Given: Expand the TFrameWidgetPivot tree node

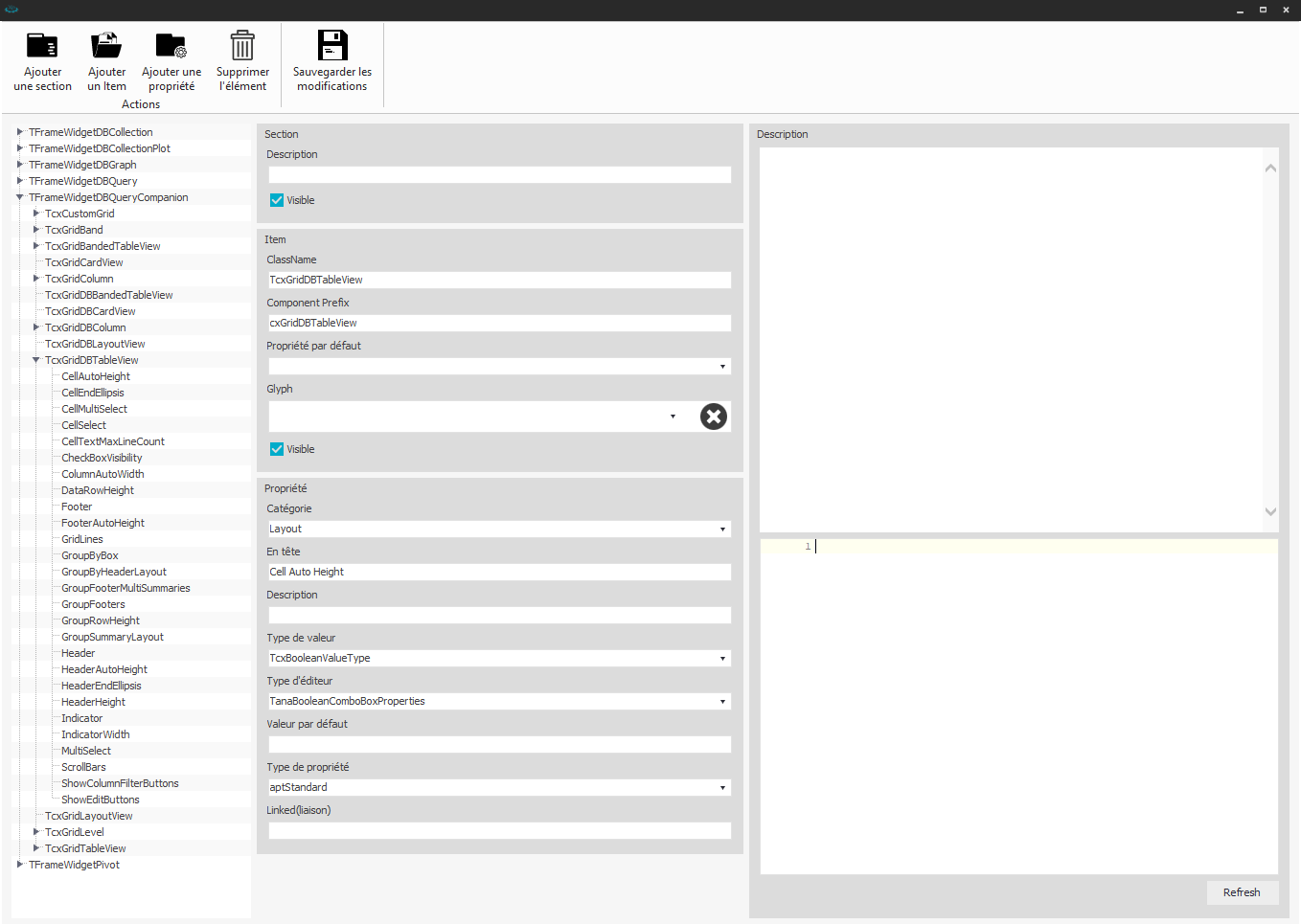Looking at the screenshot, I should tap(20, 865).
